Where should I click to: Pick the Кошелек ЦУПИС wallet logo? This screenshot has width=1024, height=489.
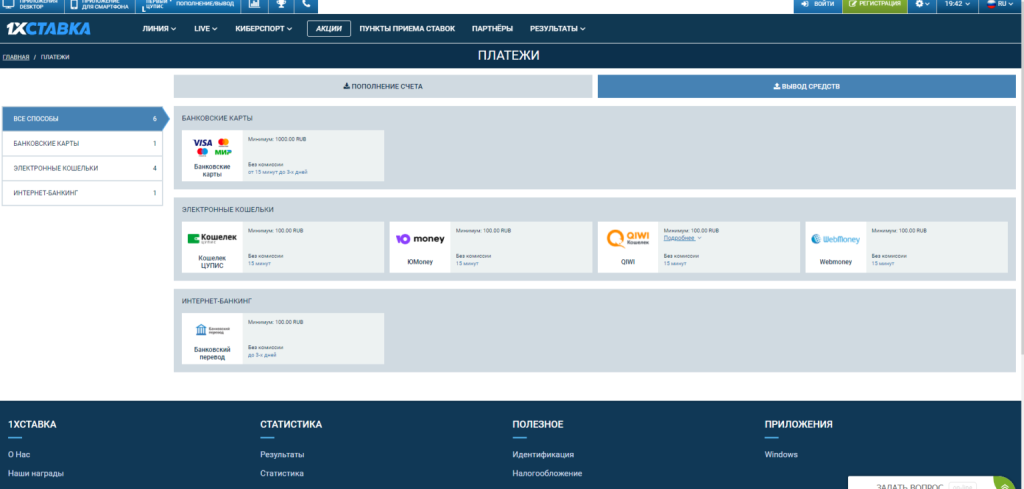click(212, 239)
